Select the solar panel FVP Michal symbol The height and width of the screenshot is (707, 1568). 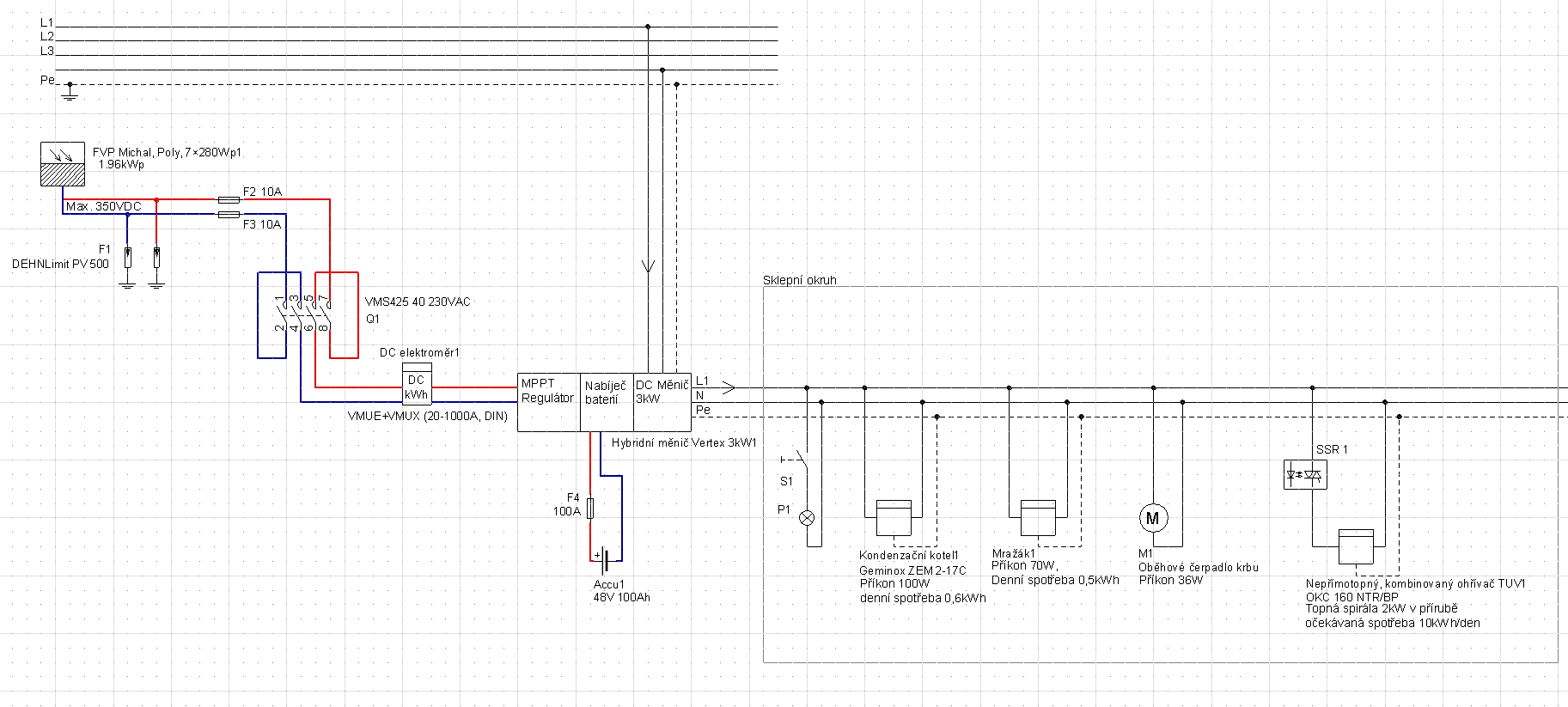click(x=63, y=164)
